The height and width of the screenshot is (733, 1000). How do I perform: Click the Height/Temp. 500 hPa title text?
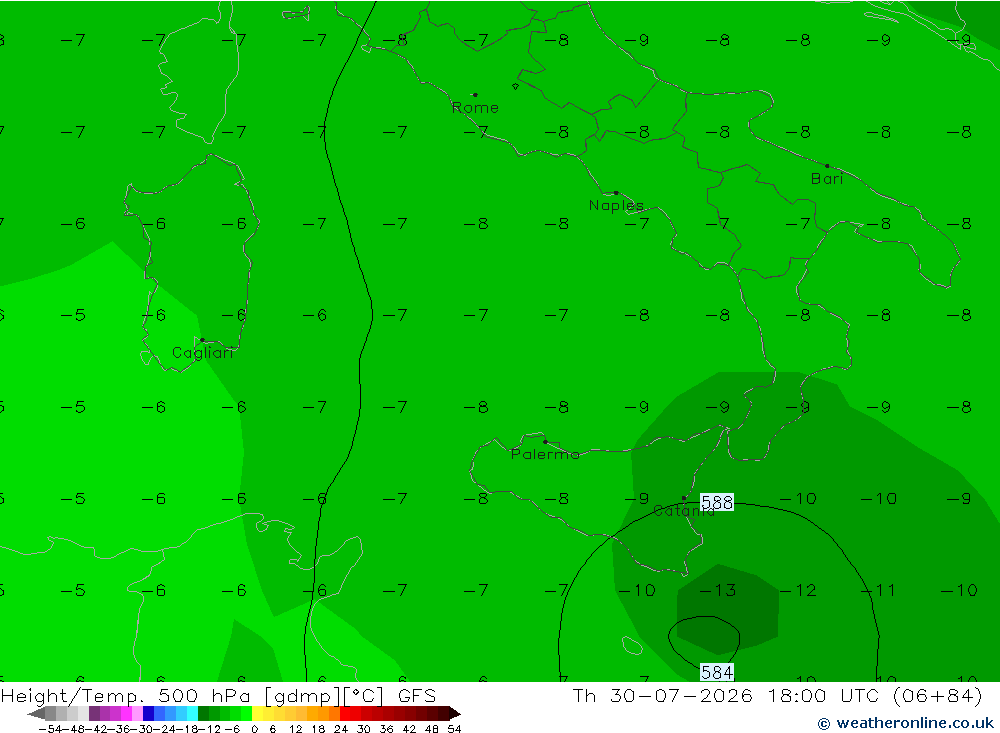(x=128, y=695)
